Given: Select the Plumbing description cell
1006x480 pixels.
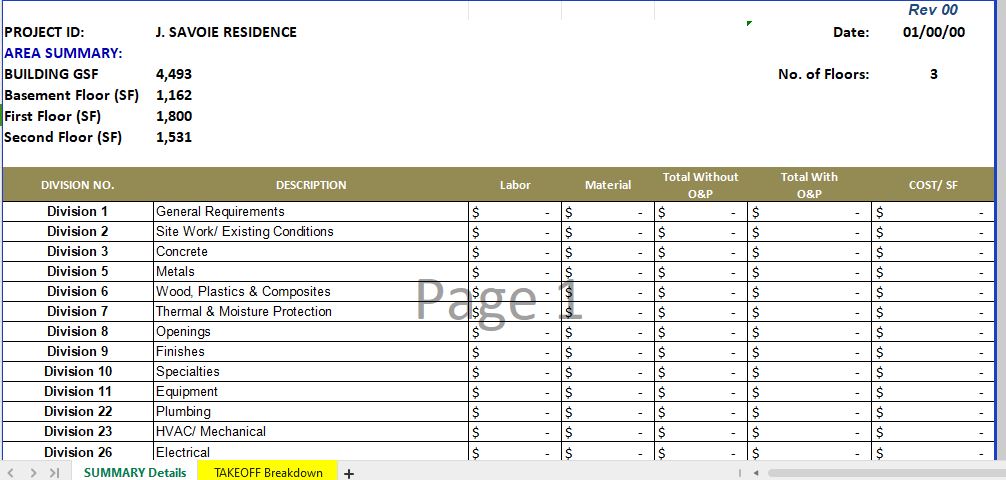Looking at the screenshot, I should (311, 411).
